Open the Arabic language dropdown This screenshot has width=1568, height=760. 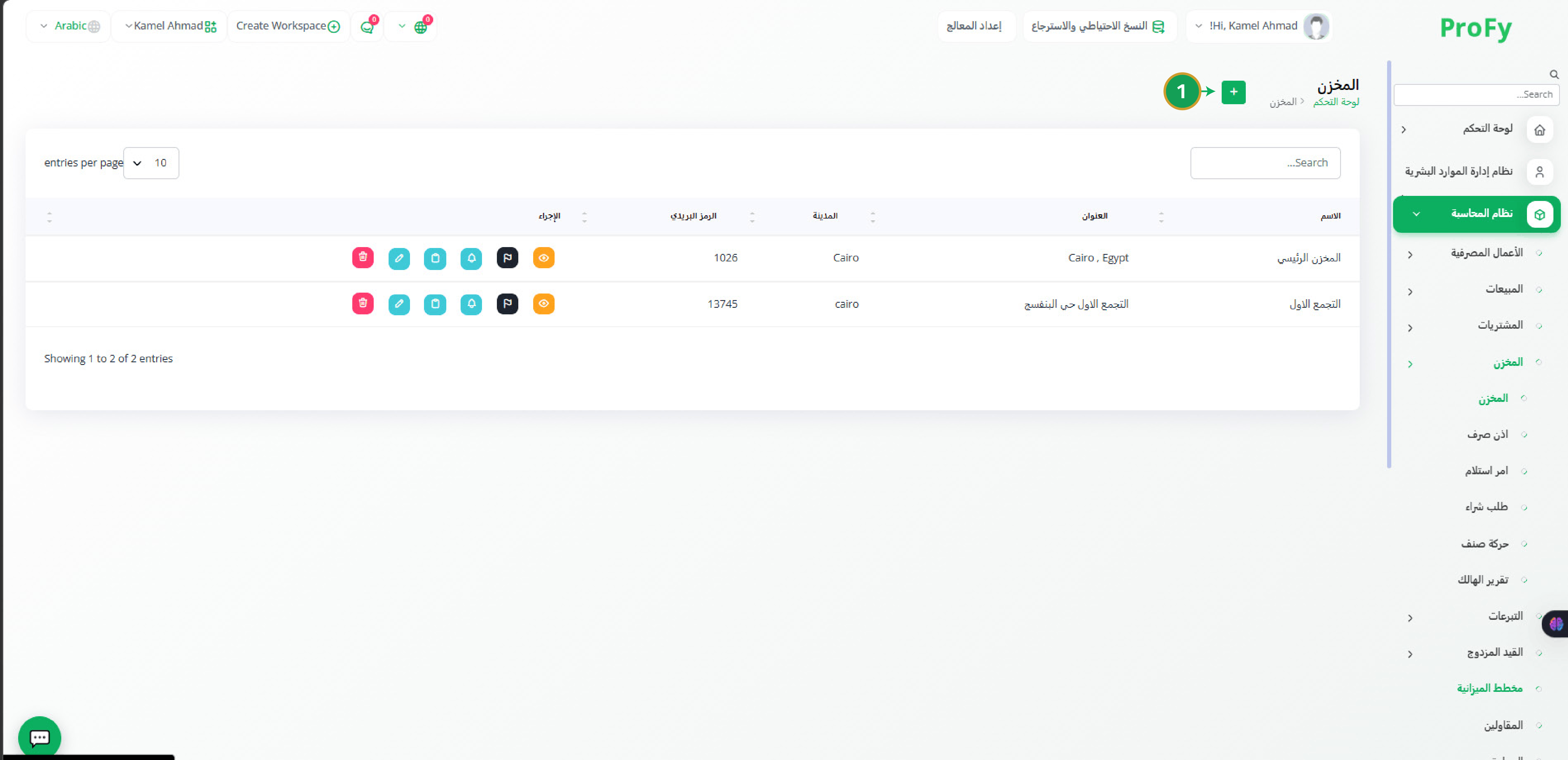click(x=69, y=26)
